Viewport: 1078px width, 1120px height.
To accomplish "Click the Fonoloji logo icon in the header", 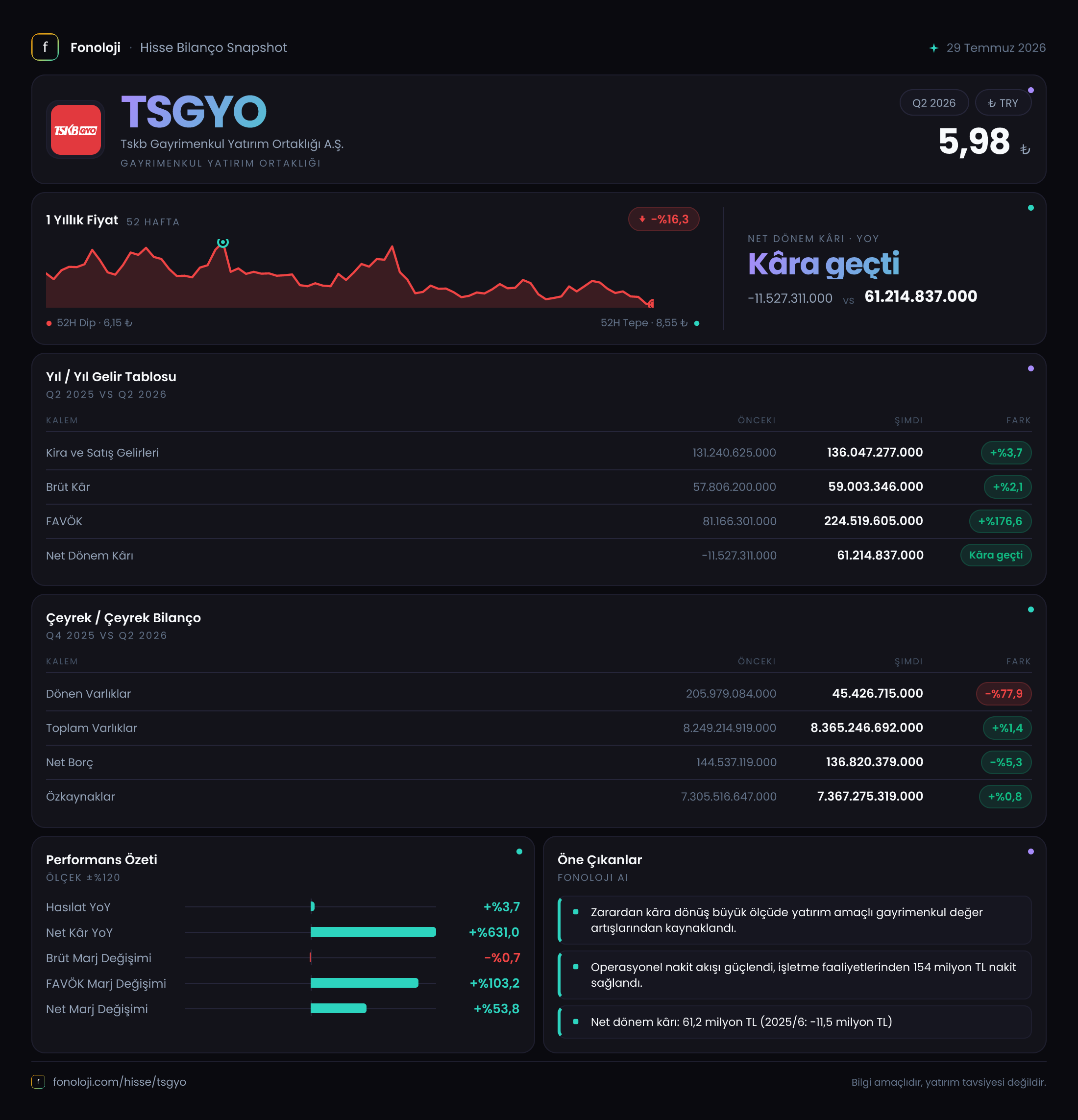I will [45, 48].
